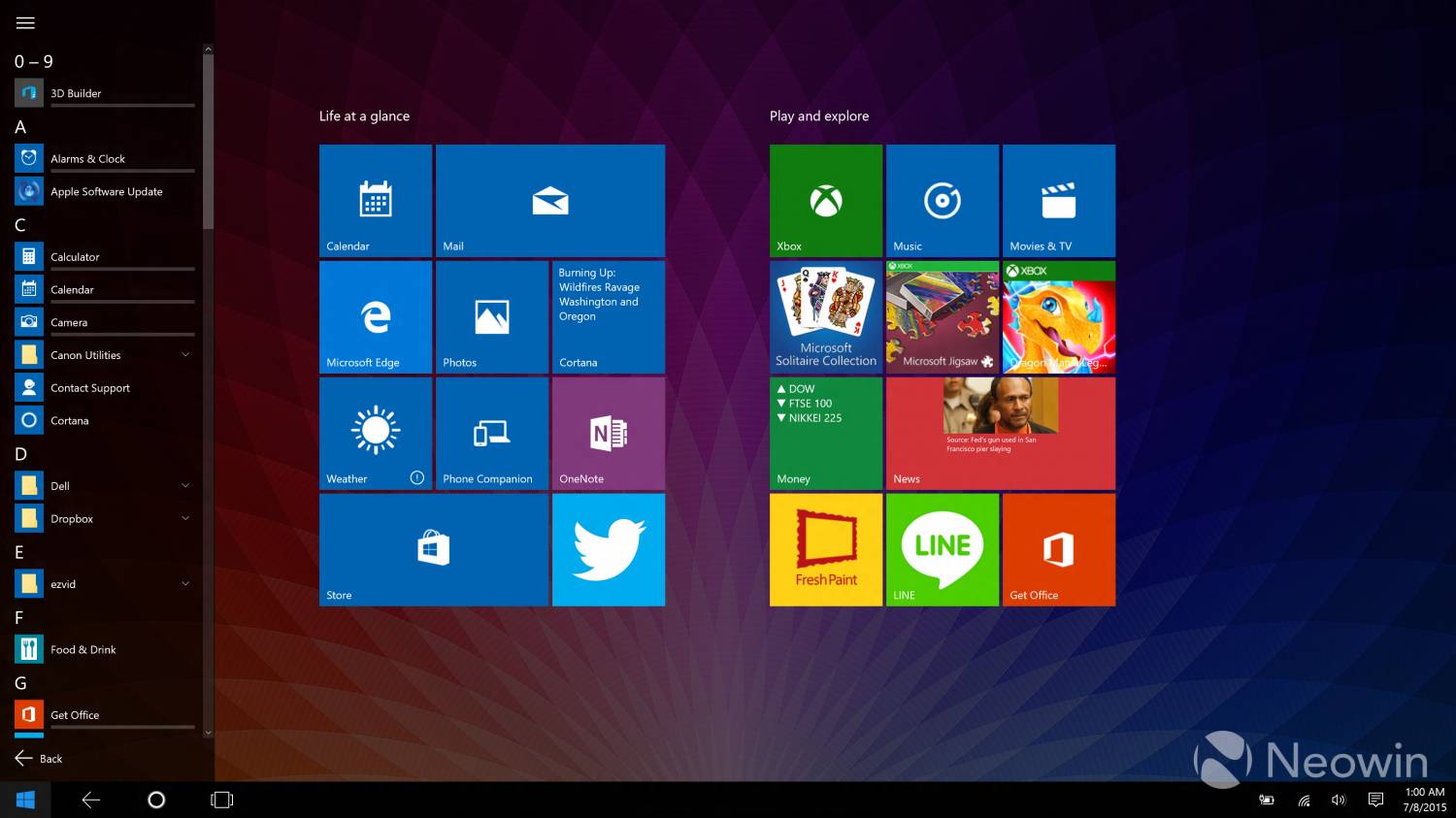The image size is (1456, 818).
Task: Open Task View on the taskbar
Action: pos(222,800)
